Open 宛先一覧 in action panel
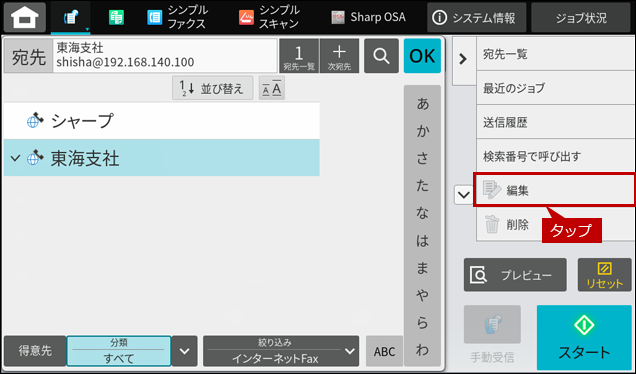This screenshot has width=636, height=374. click(555, 54)
